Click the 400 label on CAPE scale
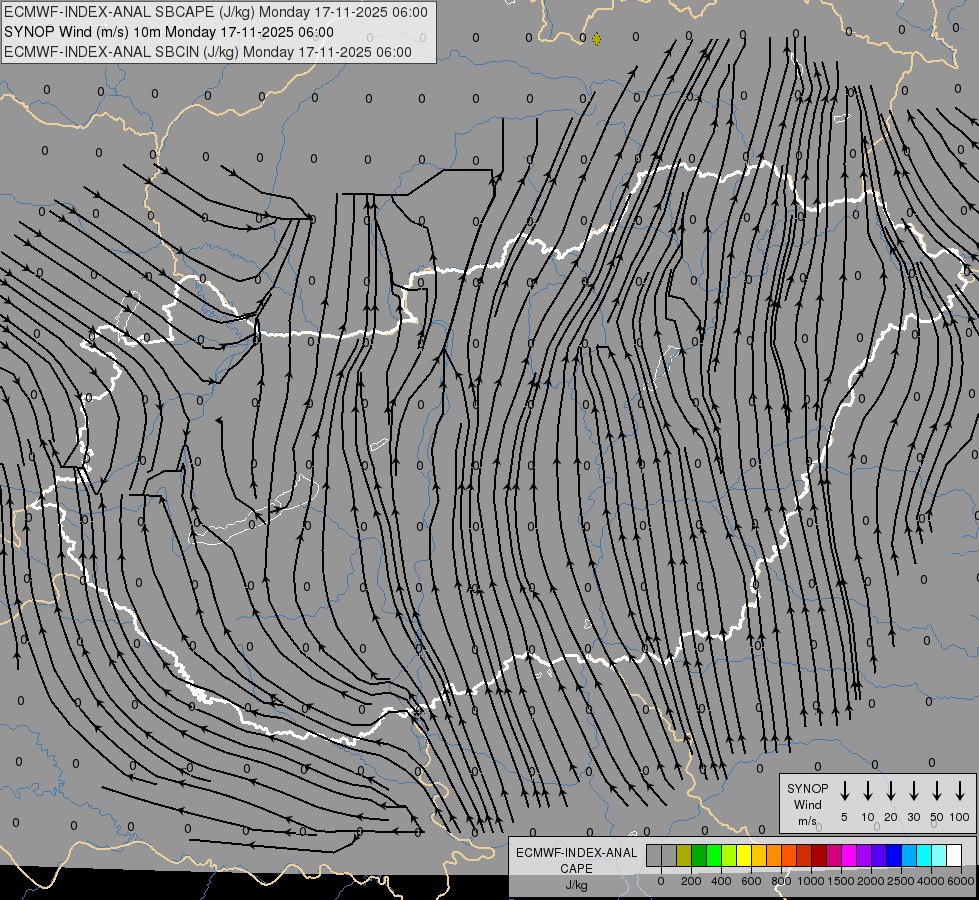Screen dimensions: 979x900 721,881
